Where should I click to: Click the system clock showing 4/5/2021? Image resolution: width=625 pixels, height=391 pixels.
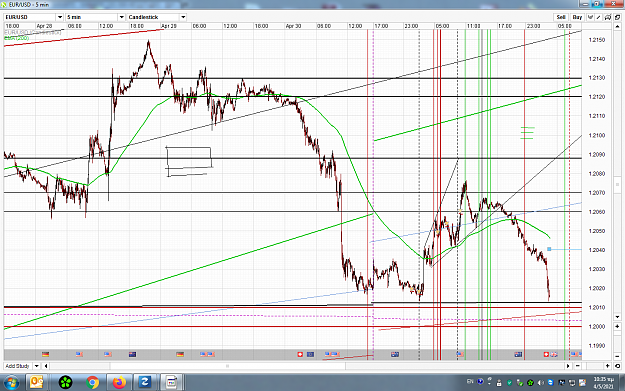pos(603,383)
